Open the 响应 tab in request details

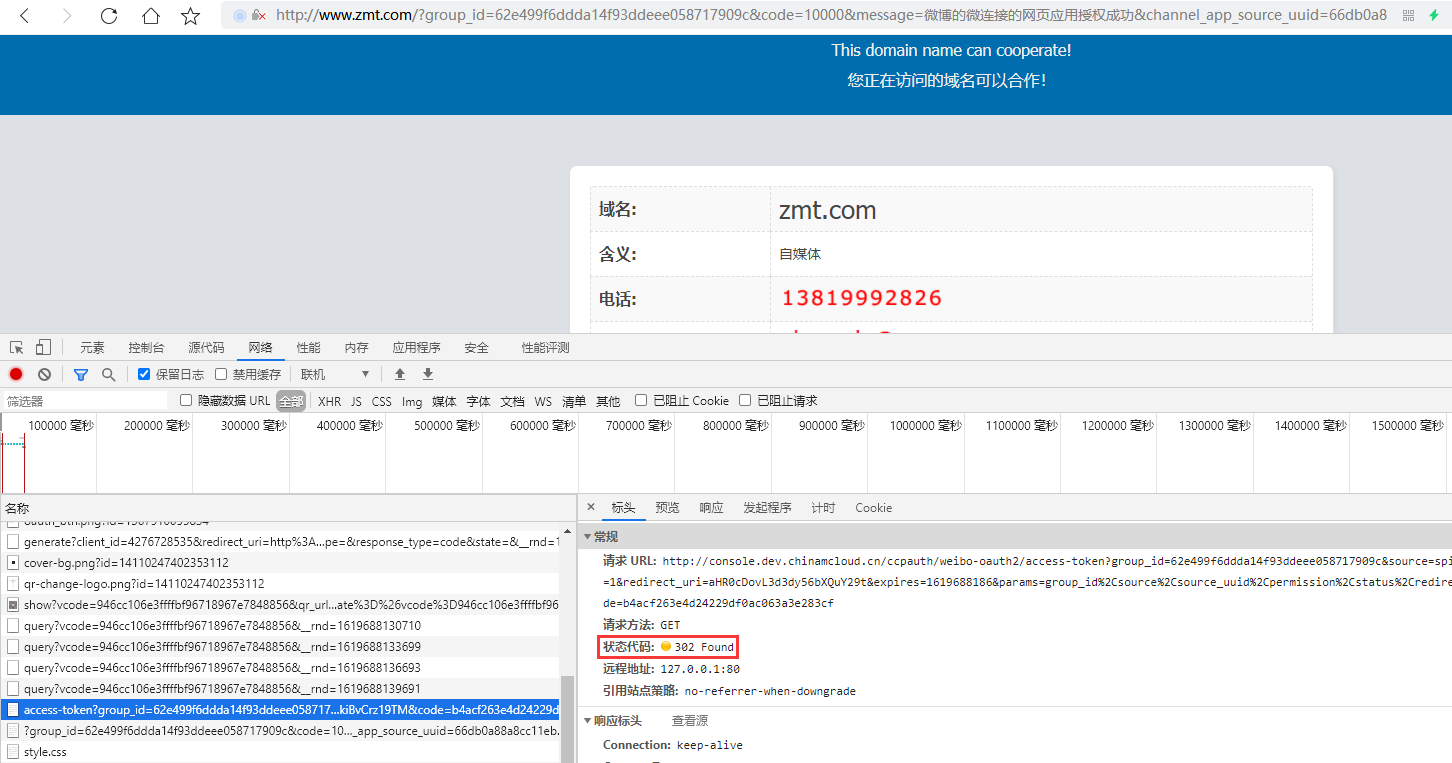tap(711, 508)
